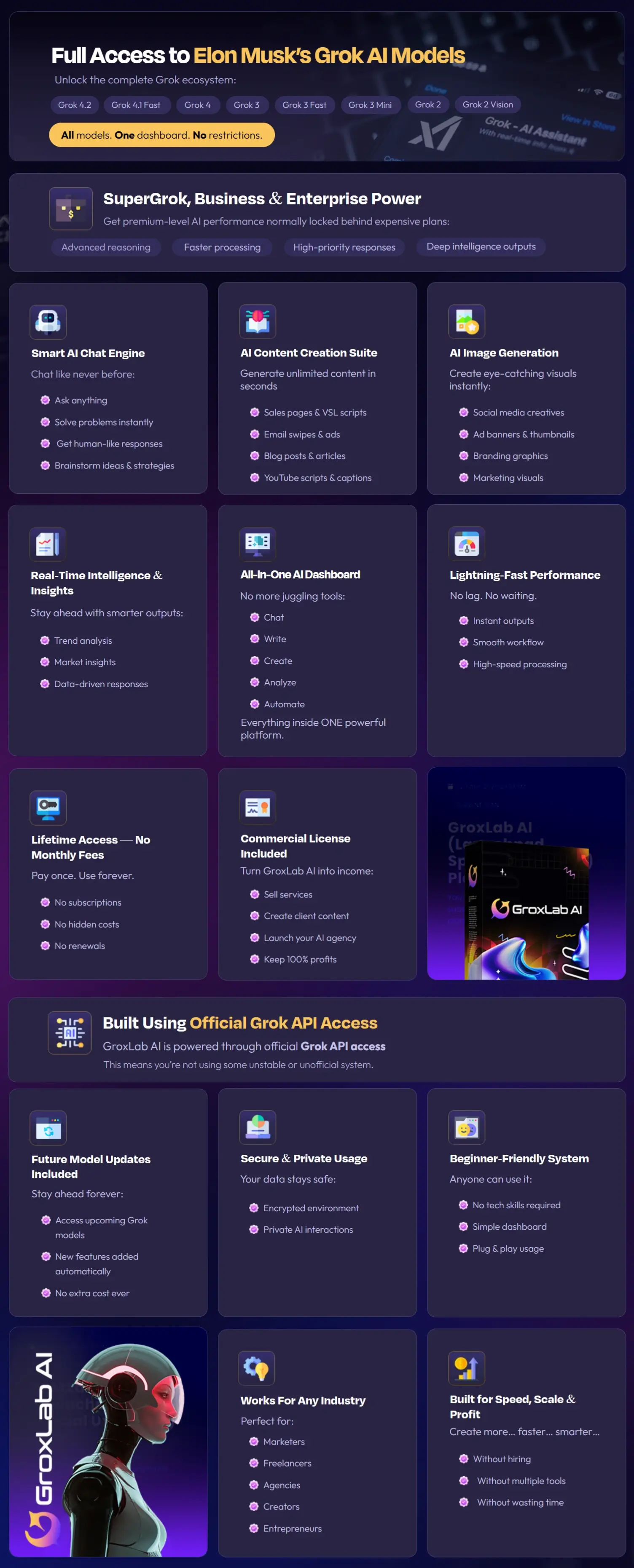Click the All-In-One AI Dashboard monitor icon
The height and width of the screenshot is (1568, 634).
pyautogui.click(x=258, y=543)
